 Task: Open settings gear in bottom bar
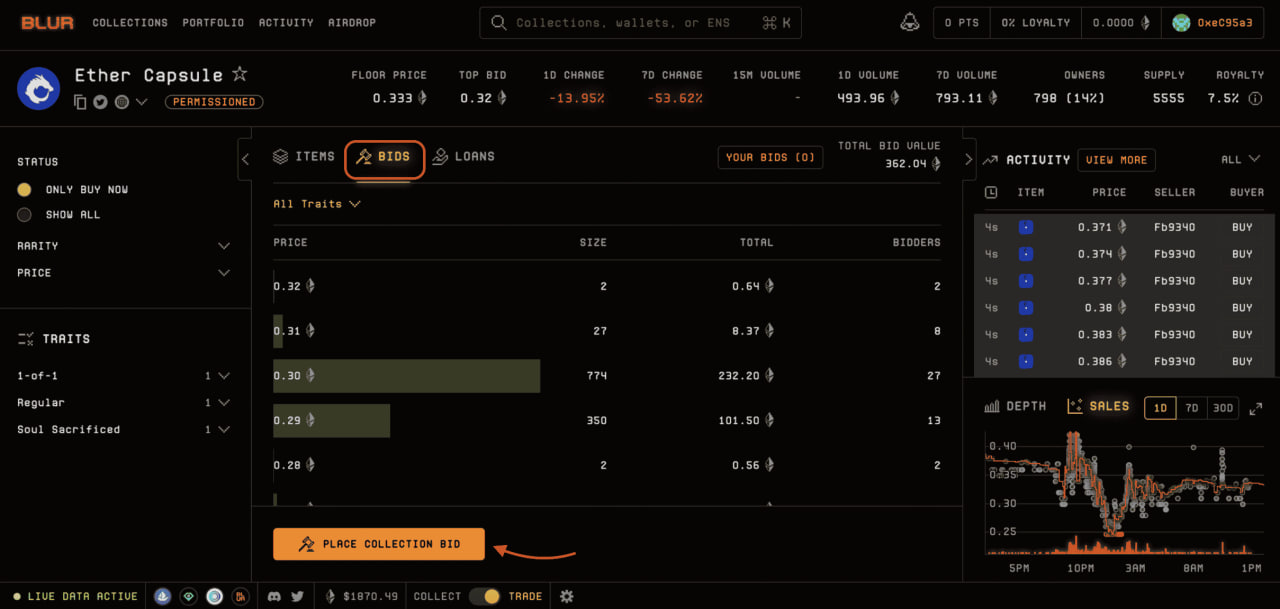[567, 596]
